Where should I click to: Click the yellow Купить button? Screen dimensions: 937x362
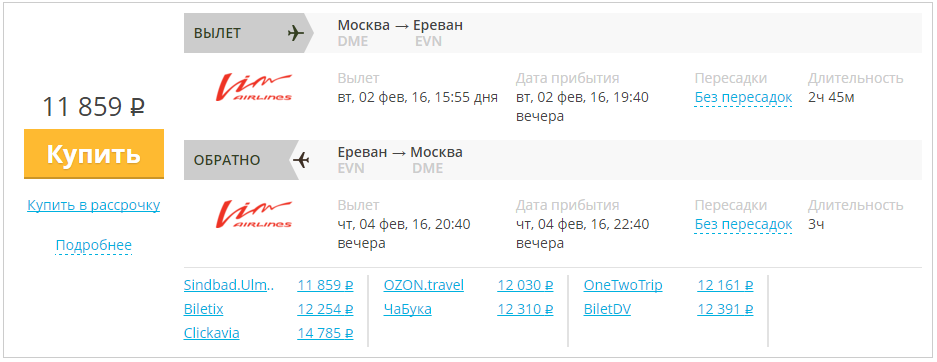pos(94,154)
